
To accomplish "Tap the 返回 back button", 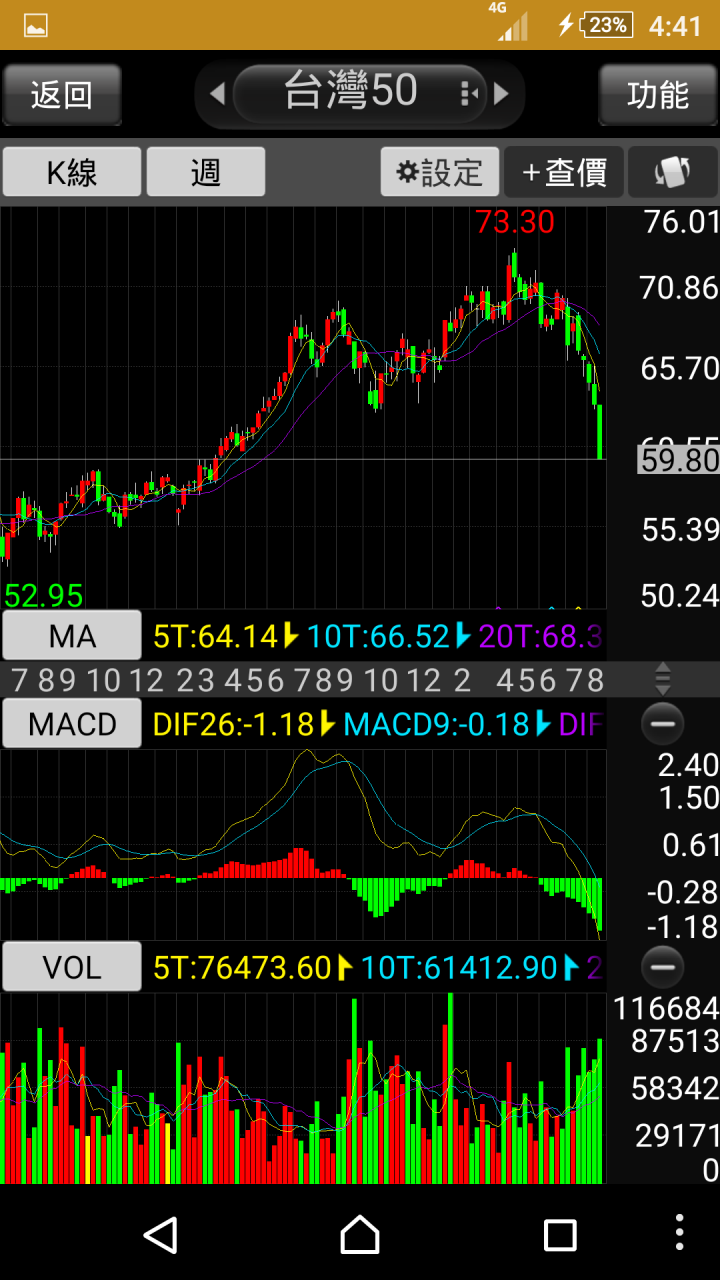I will tap(62, 95).
